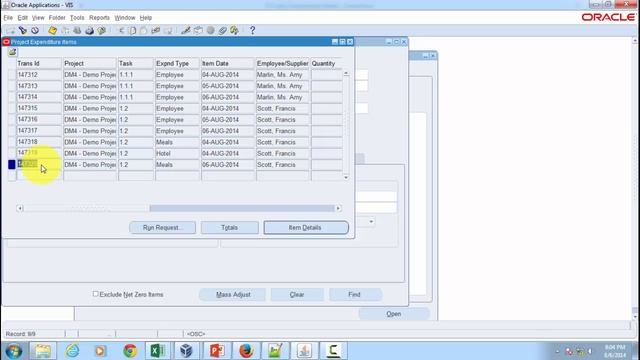Click the Close Form toolbar icon

point(102,30)
